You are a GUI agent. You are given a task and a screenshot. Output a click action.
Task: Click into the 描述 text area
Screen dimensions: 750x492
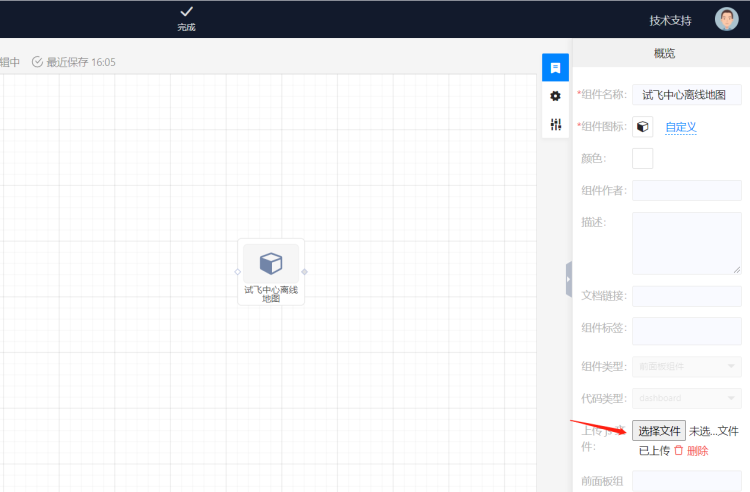click(686, 243)
